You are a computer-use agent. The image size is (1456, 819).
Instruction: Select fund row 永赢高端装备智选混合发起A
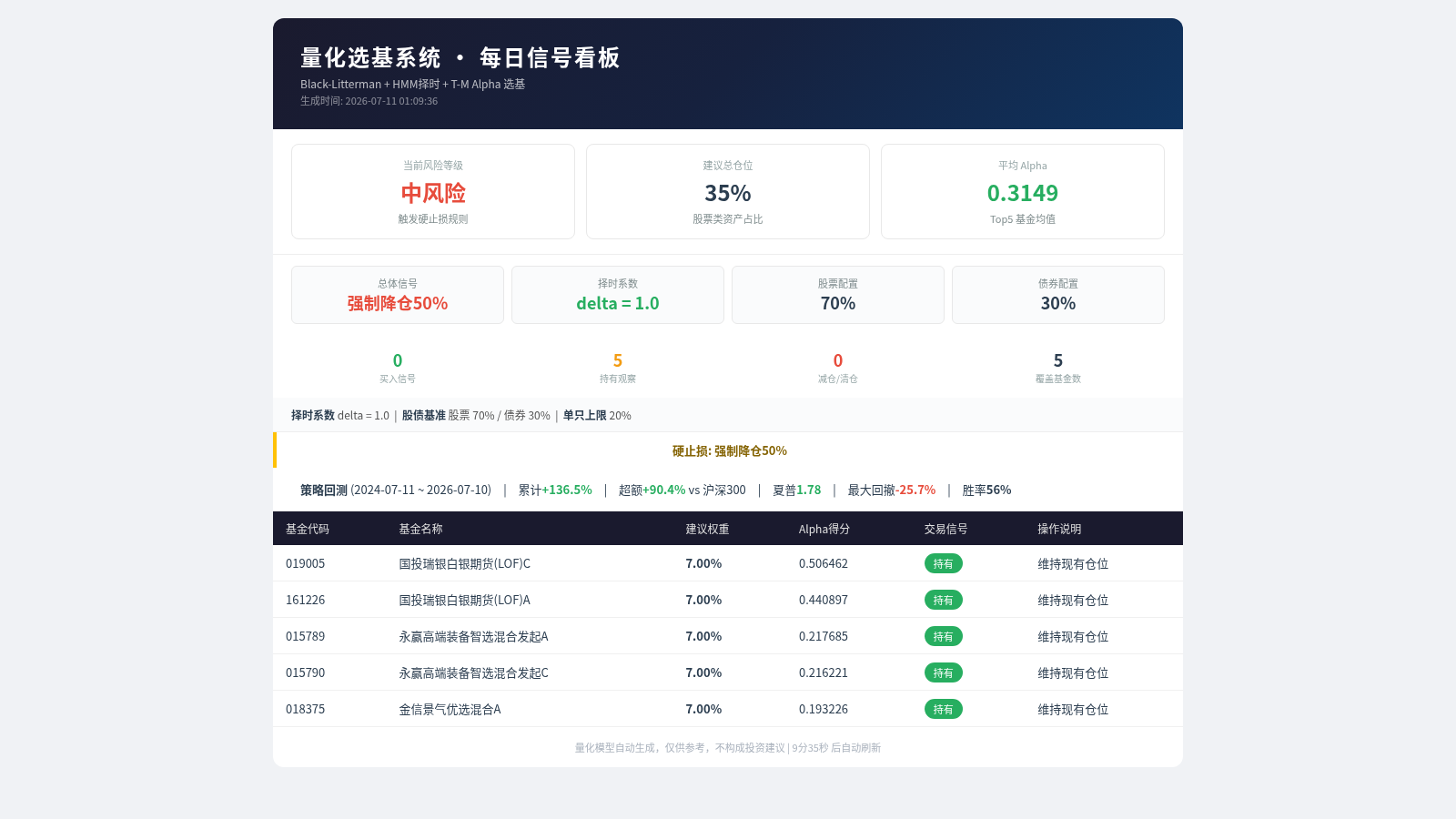click(x=728, y=636)
